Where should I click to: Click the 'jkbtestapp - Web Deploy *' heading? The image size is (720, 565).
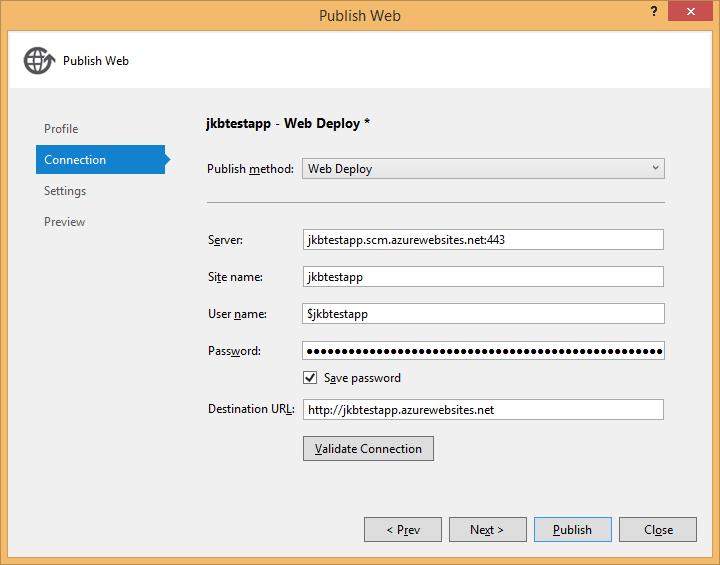tap(288, 124)
